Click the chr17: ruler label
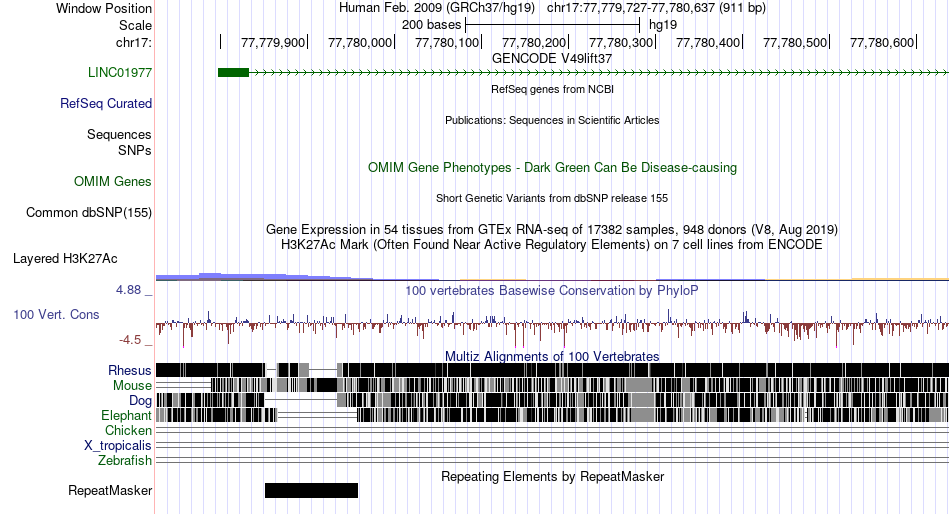Viewport: 950px width, 514px height. (133, 42)
